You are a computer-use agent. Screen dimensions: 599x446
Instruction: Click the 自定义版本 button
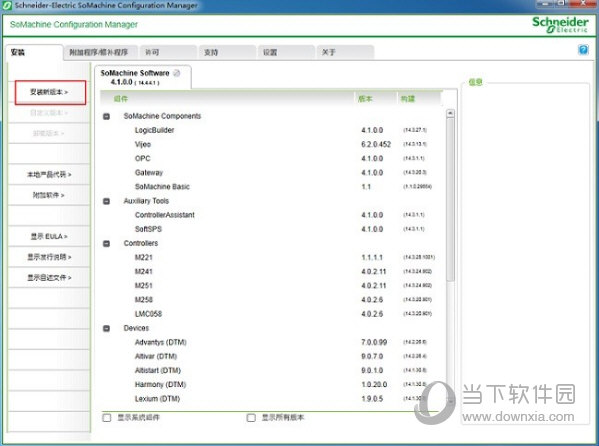(x=49, y=113)
